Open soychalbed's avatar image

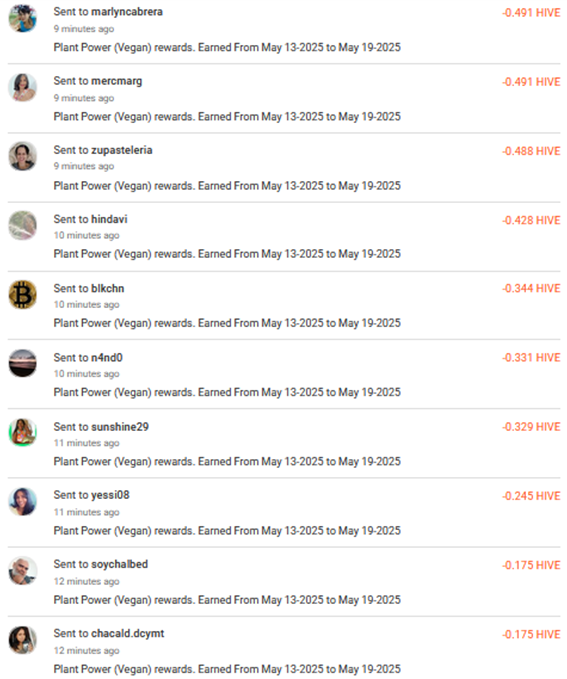(23, 571)
